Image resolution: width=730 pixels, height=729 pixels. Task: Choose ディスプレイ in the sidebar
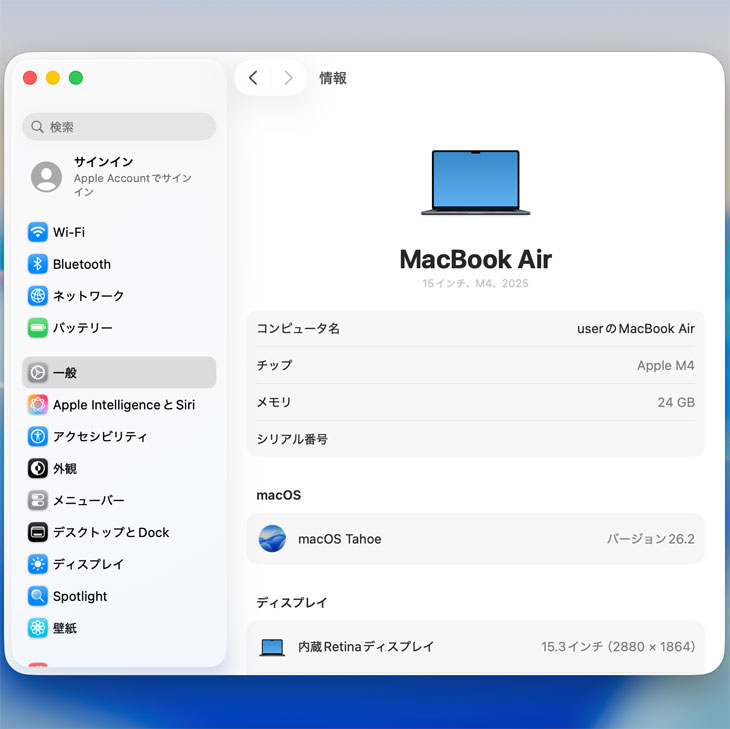pyautogui.click(x=88, y=564)
